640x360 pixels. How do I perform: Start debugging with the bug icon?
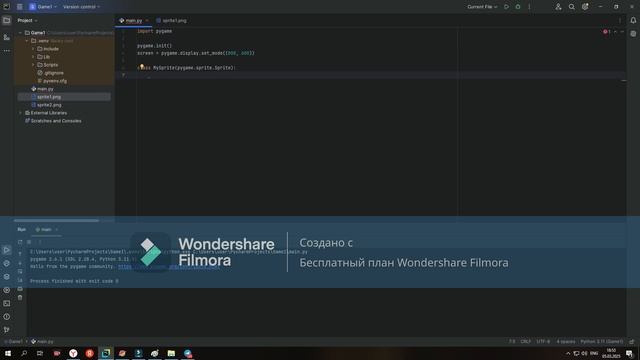tap(518, 7)
